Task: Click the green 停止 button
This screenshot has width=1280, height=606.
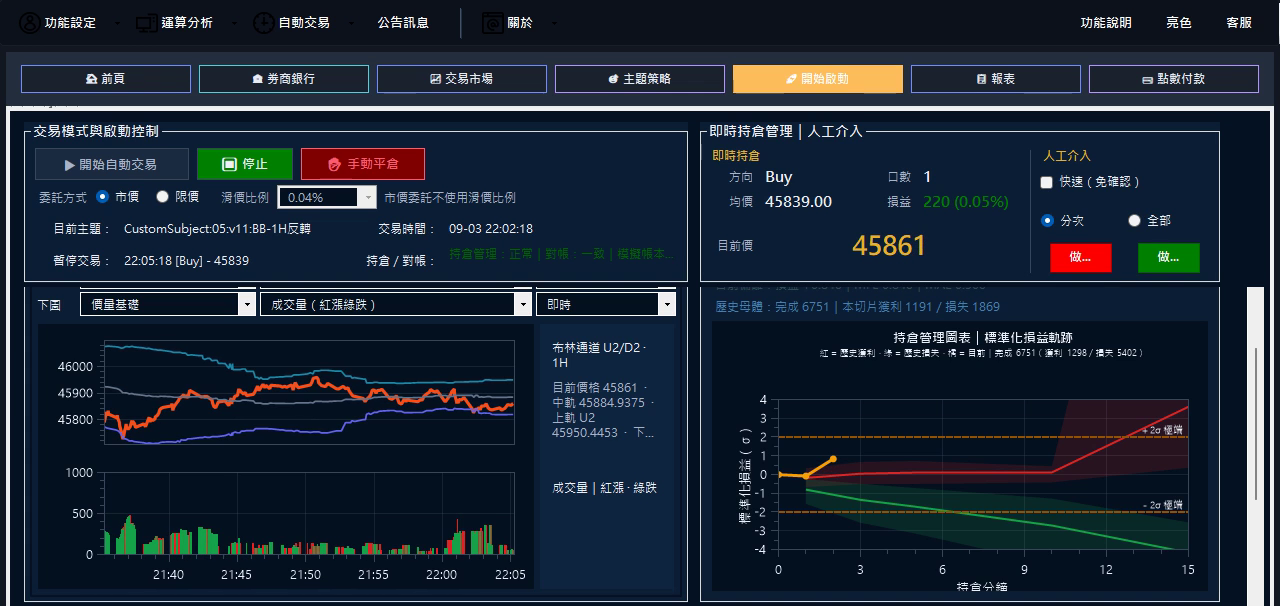Action: [245, 164]
